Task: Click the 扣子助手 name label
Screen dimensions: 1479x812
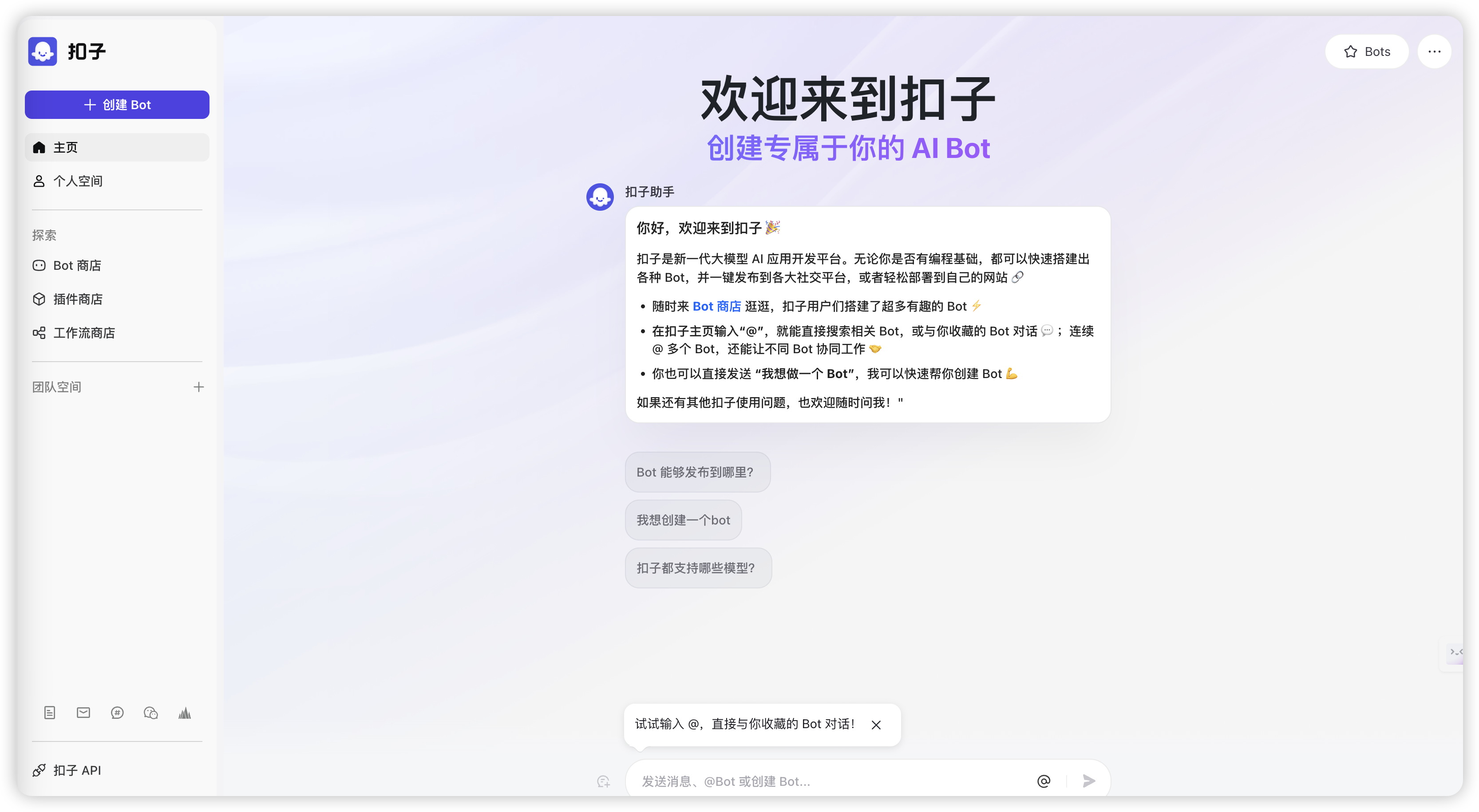Action: (x=649, y=192)
